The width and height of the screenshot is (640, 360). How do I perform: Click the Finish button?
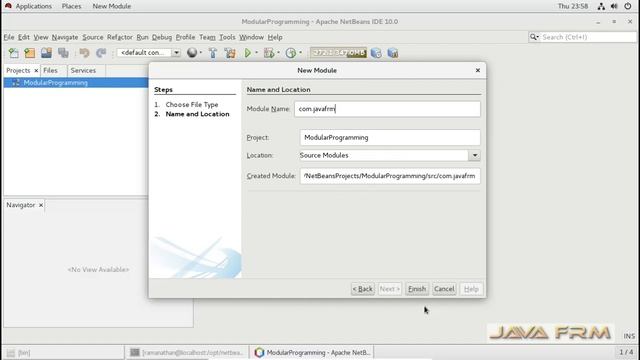417,289
